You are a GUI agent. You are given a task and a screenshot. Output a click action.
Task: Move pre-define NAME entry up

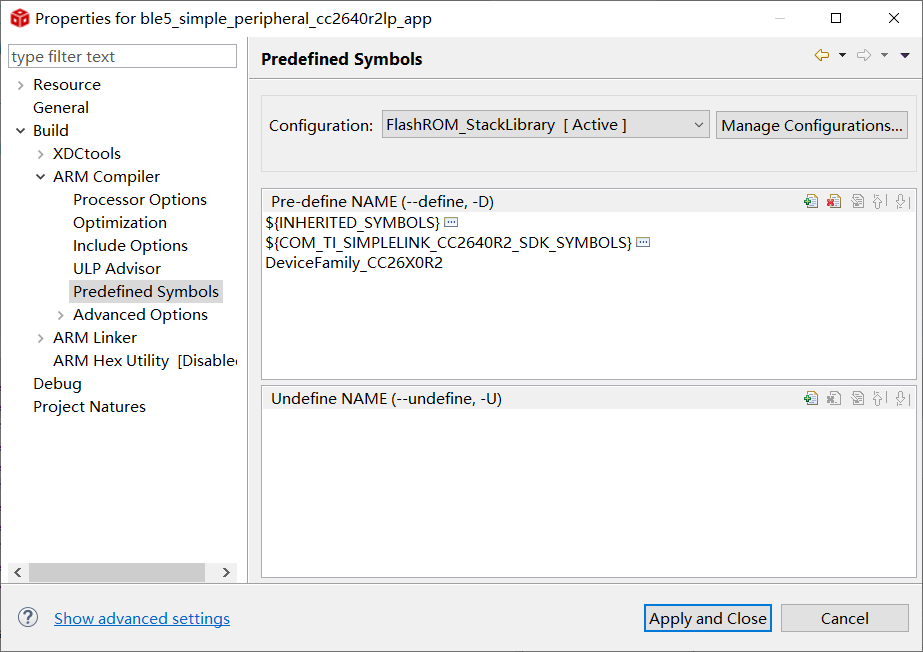click(x=879, y=201)
